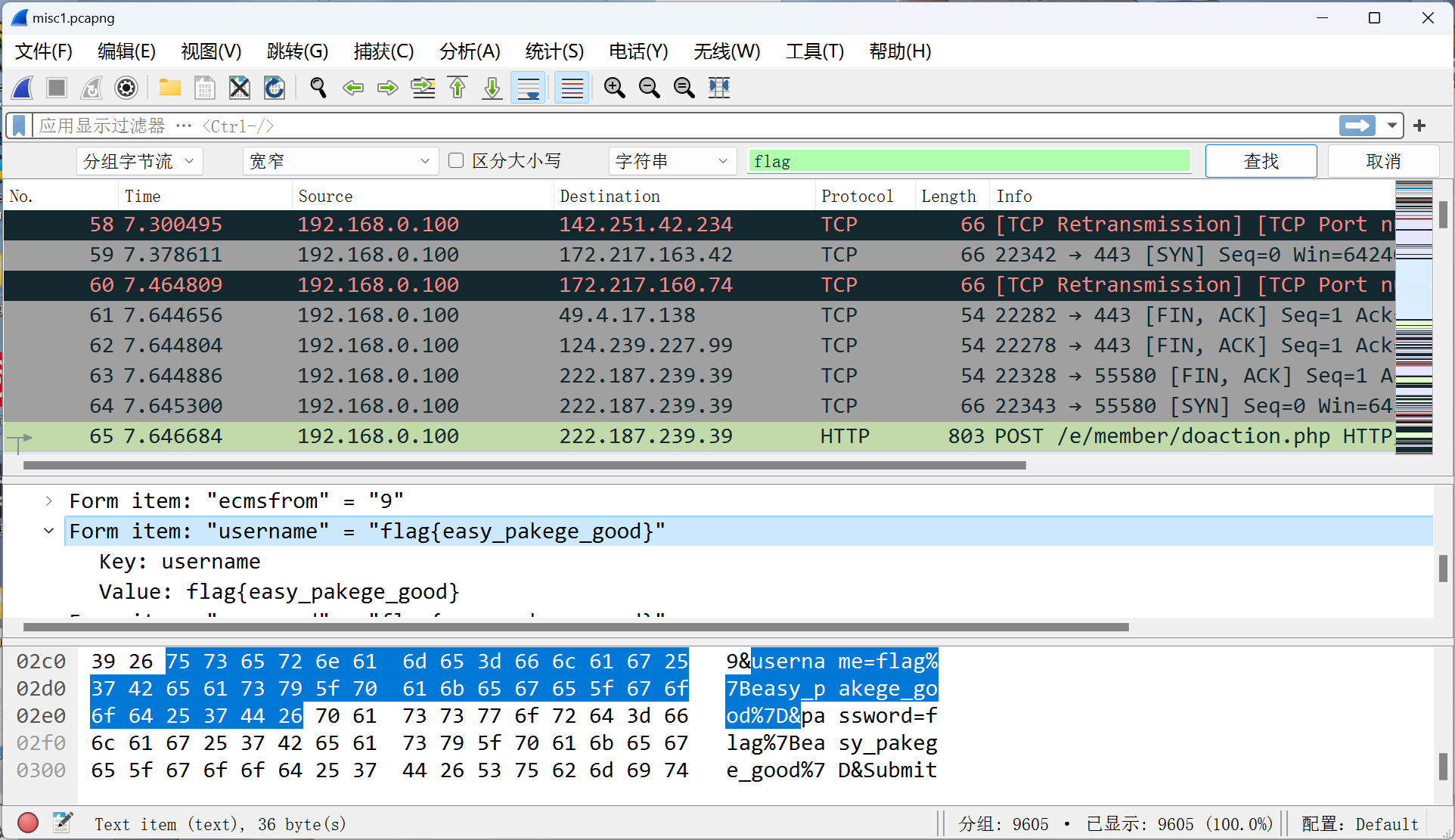1455x840 pixels.
Task: Reload the capture file icon
Action: click(274, 88)
